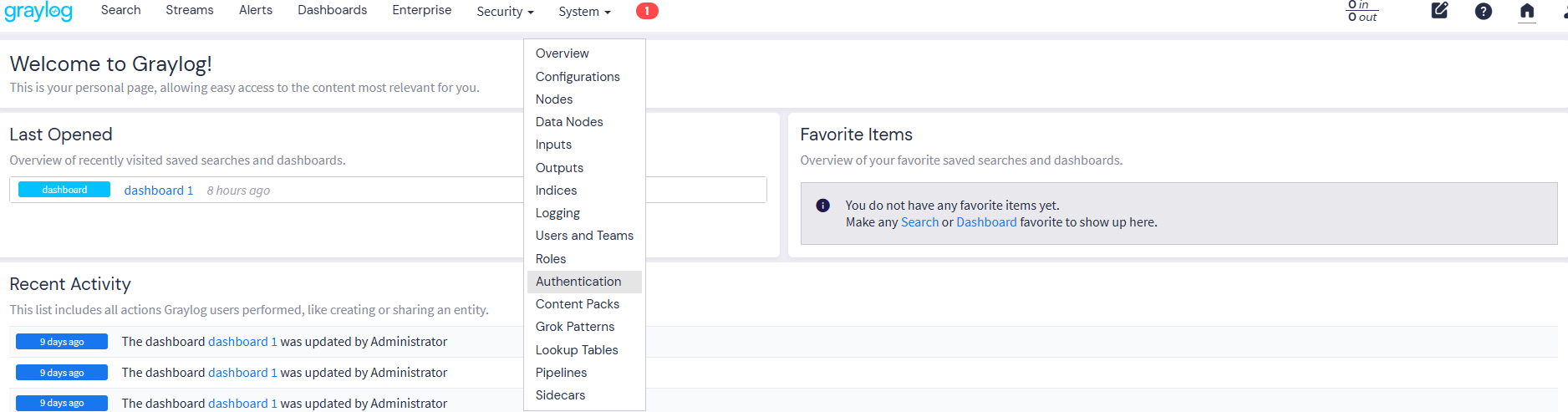Navigate to Enterprise section

pyautogui.click(x=421, y=10)
